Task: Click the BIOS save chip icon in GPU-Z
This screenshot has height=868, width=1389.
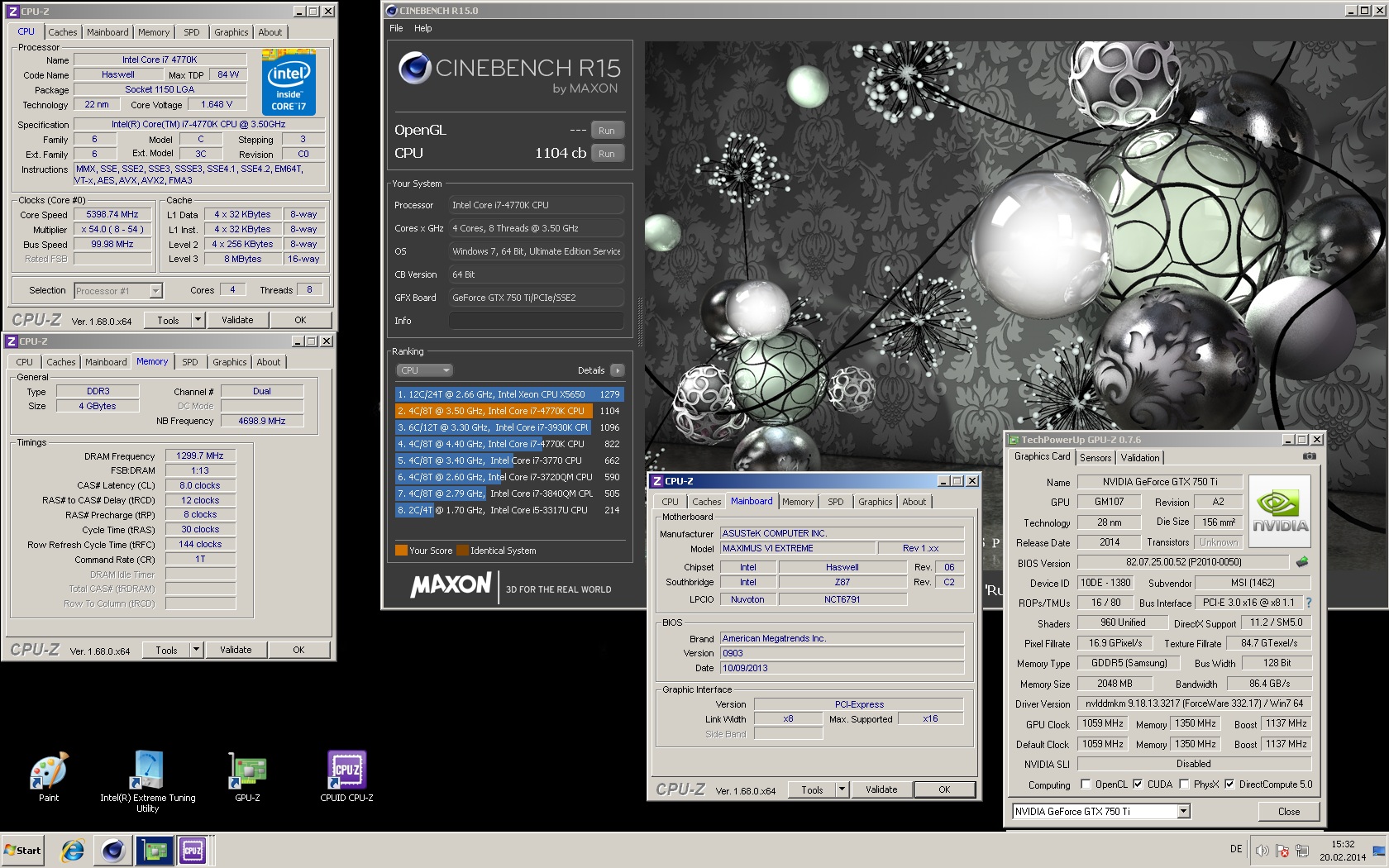Action: tap(1302, 562)
